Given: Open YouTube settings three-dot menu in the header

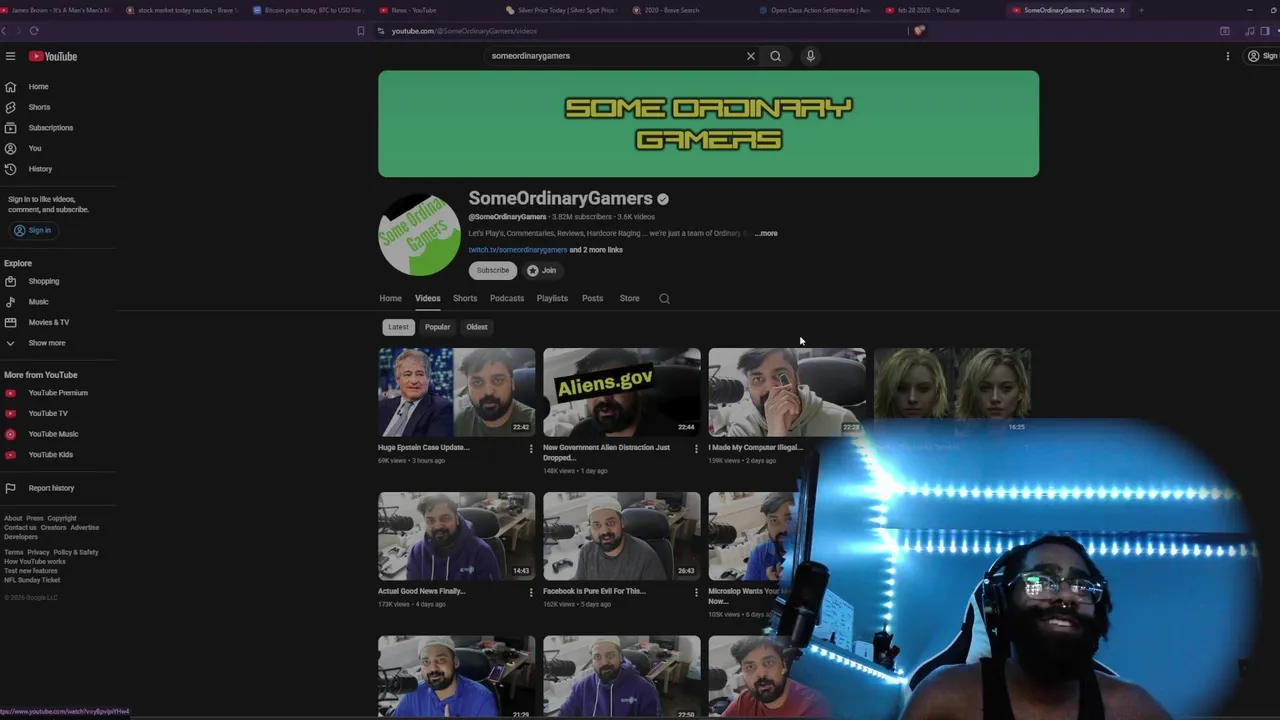Looking at the screenshot, I should point(1228,56).
